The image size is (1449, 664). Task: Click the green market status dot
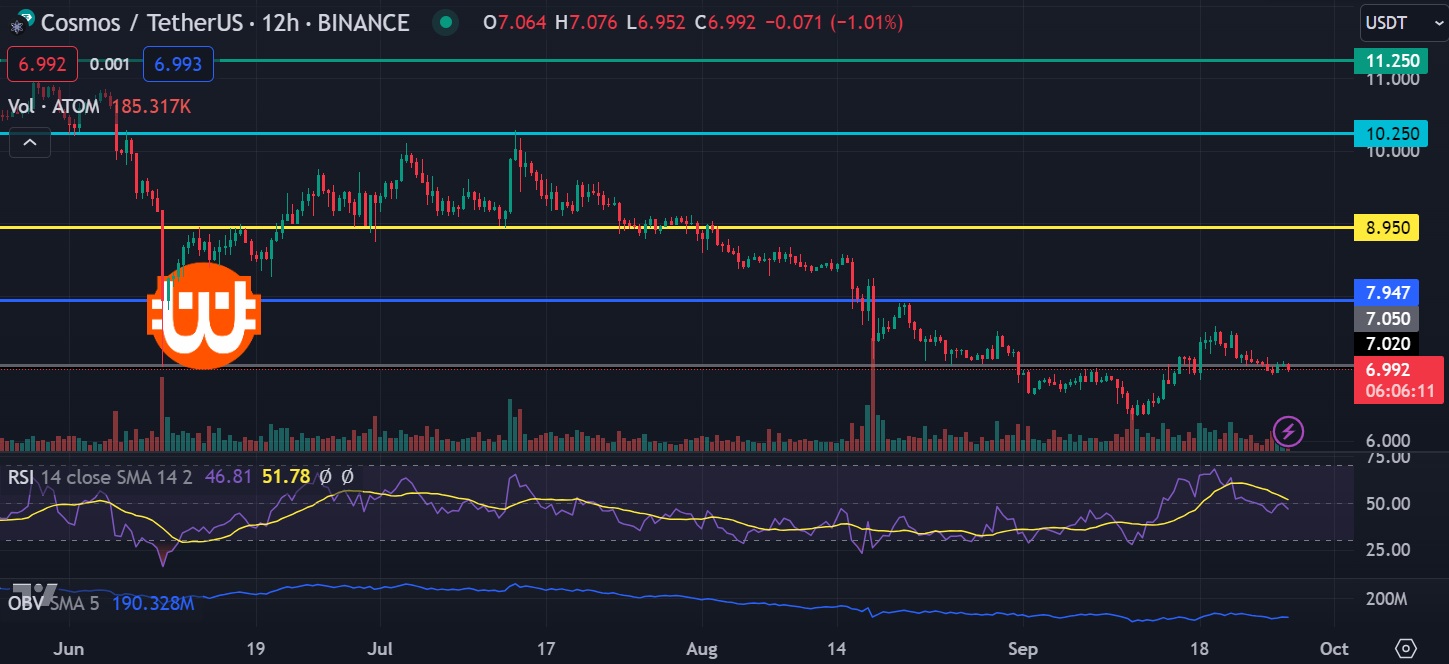[x=447, y=22]
